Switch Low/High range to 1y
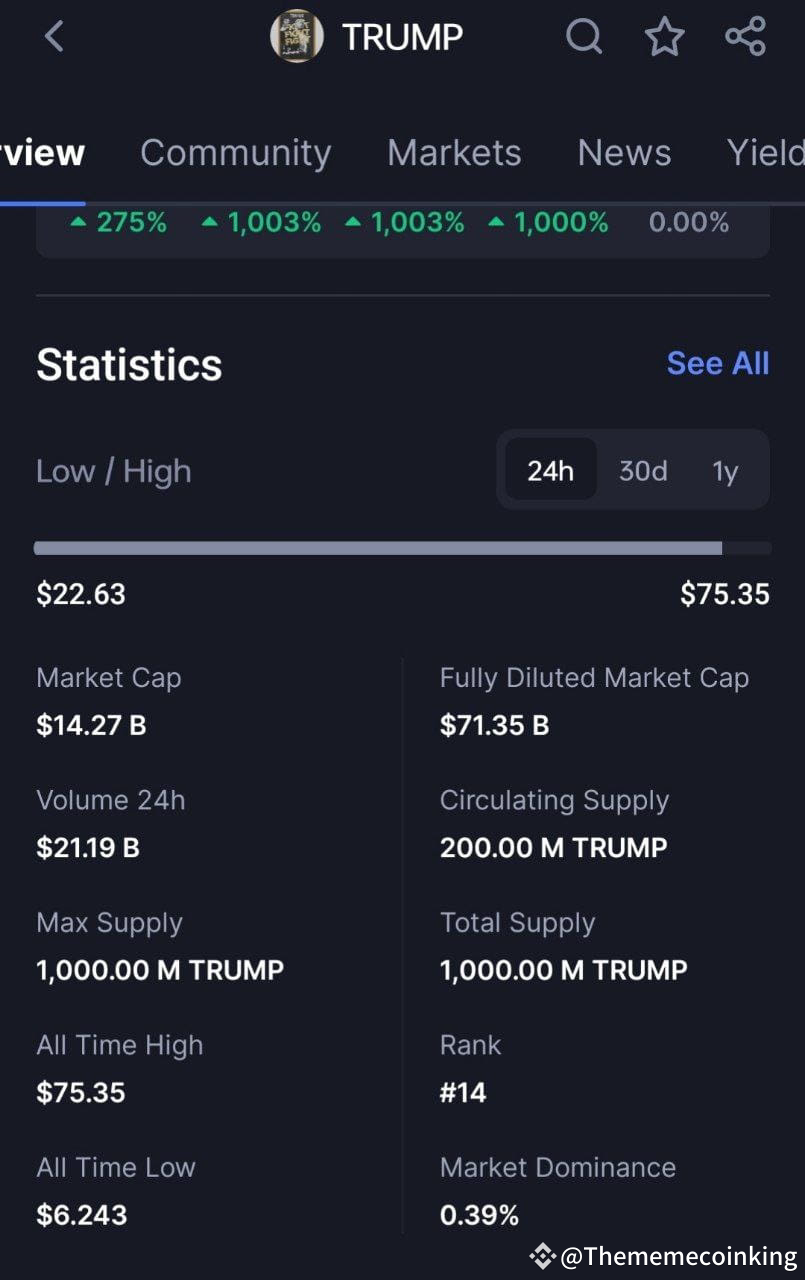This screenshot has height=1280, width=805. 725,470
